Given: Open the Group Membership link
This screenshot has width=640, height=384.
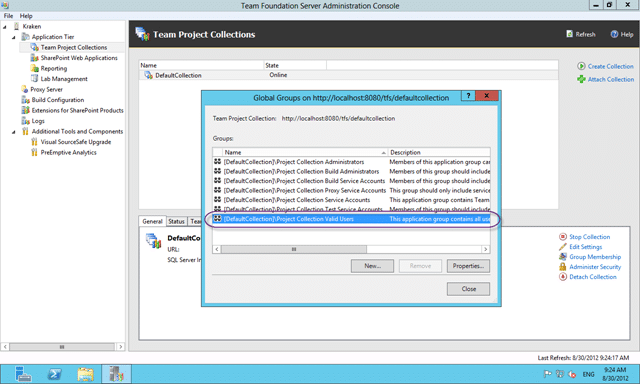Looking at the screenshot, I should pyautogui.click(x=595, y=257).
